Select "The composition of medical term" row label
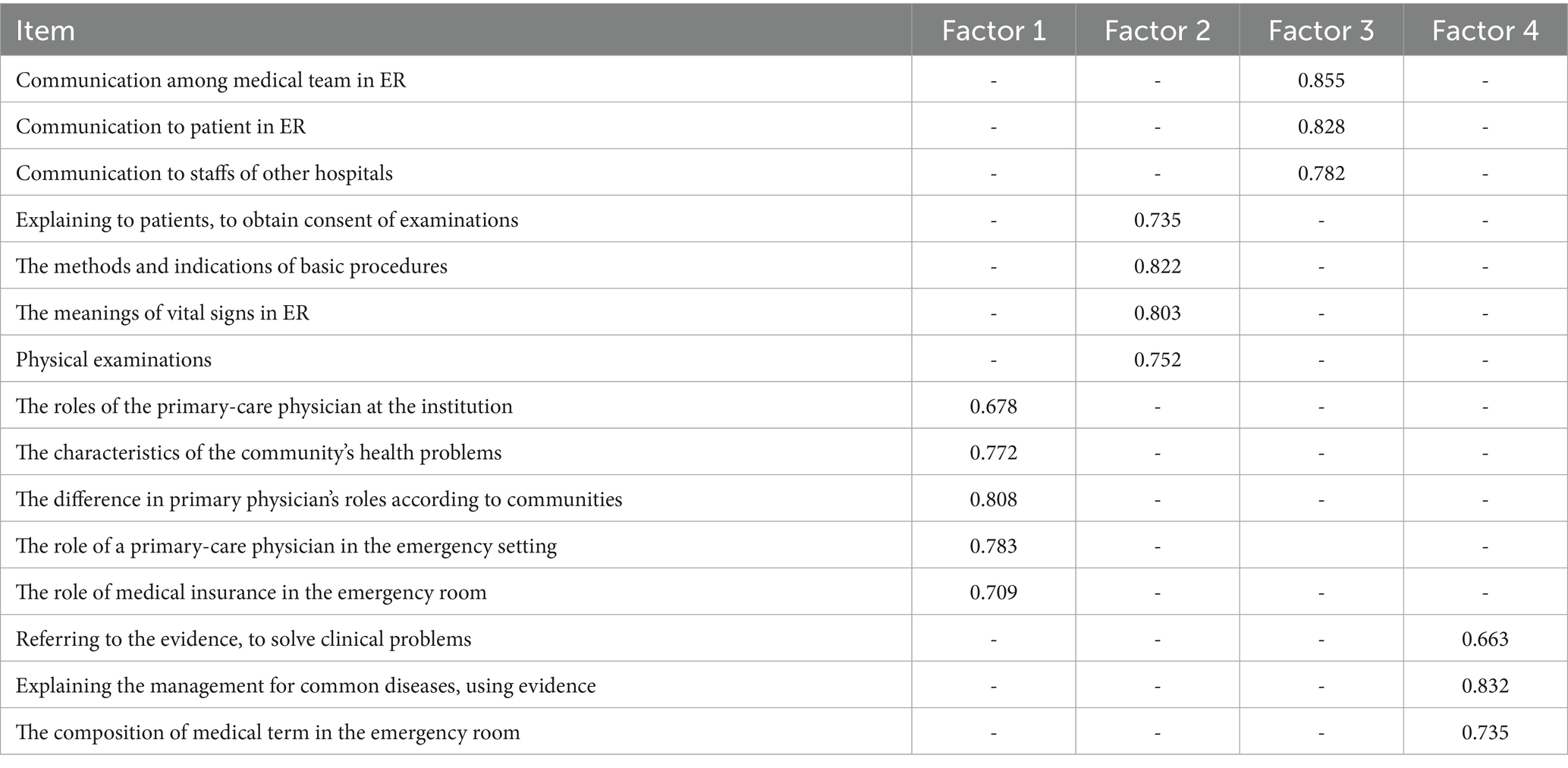 (x=268, y=732)
